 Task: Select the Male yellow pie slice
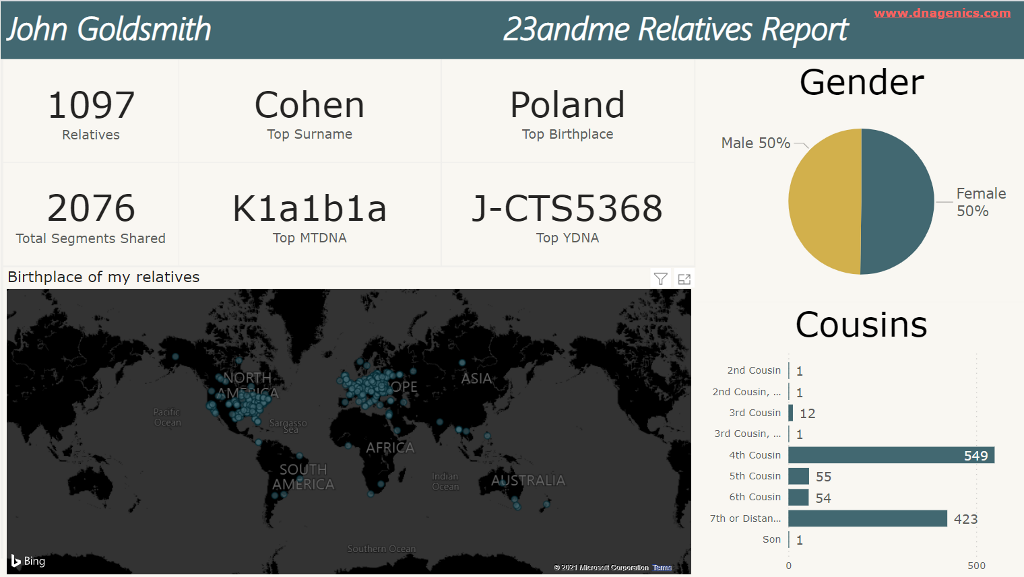pos(824,202)
